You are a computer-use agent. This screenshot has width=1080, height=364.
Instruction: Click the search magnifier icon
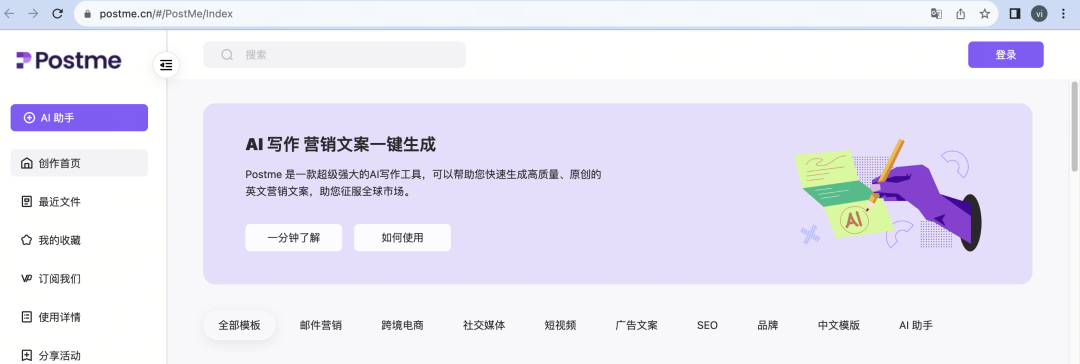coord(227,55)
